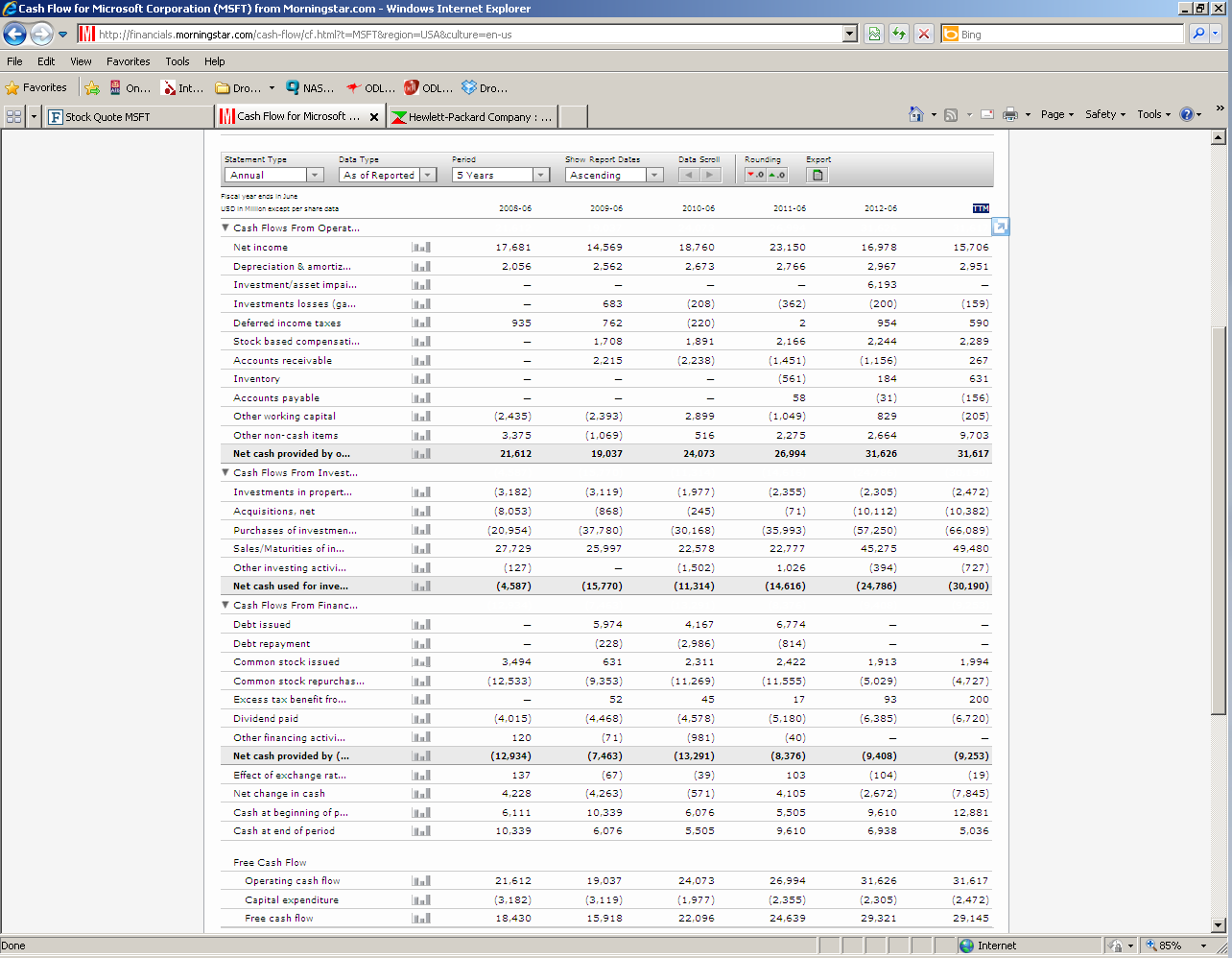The image size is (1232, 958).
Task: Click the Feeds icon in the command bar
Action: pos(951,114)
